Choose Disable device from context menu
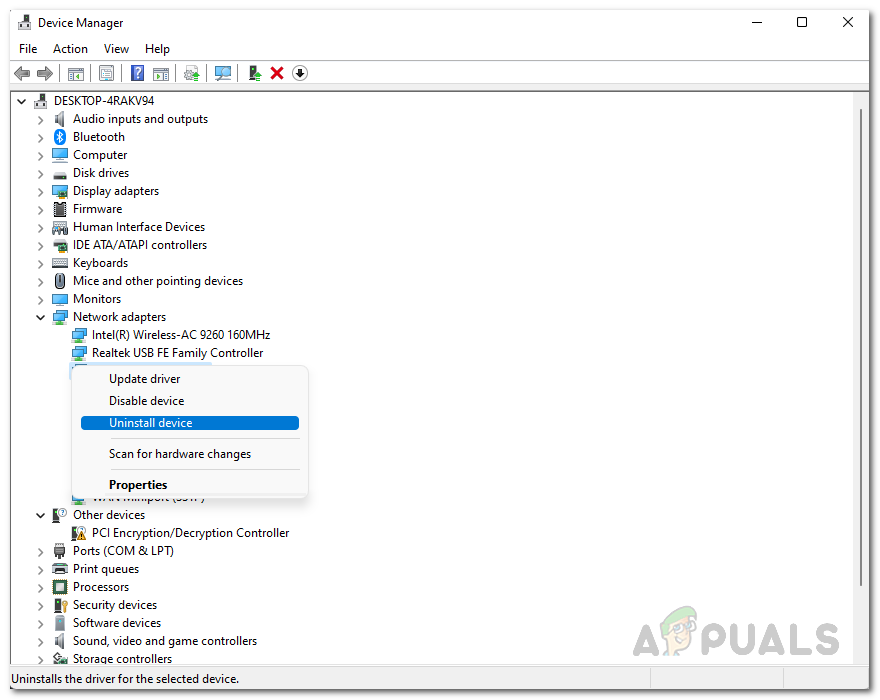 [190, 401]
